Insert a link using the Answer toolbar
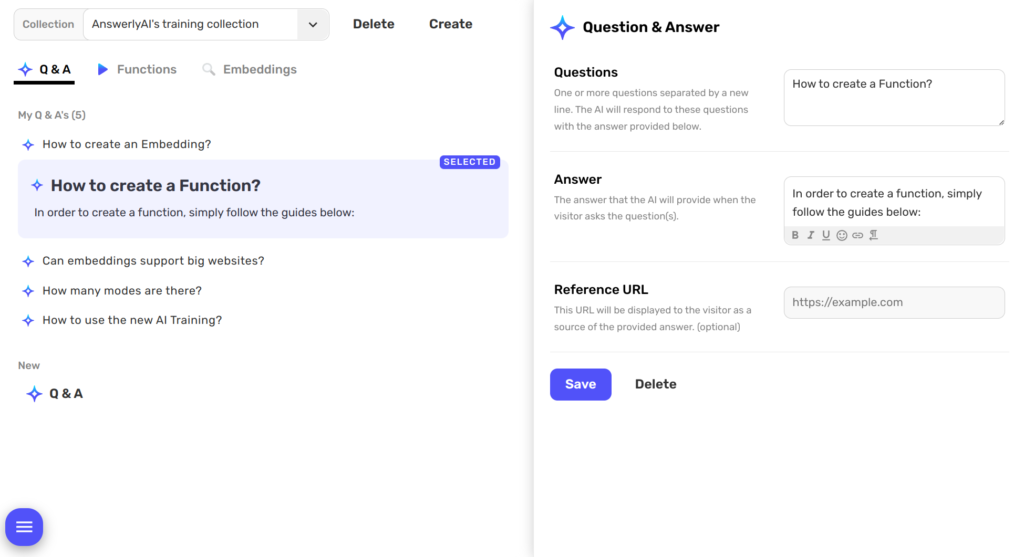 coord(857,236)
